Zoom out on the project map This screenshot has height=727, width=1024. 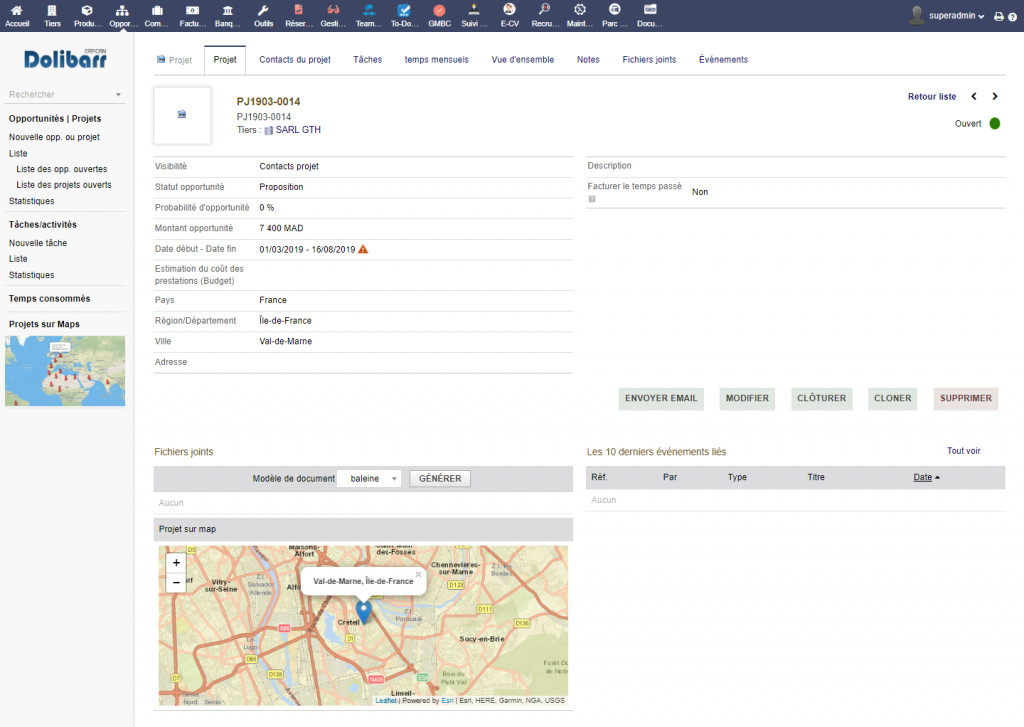click(x=177, y=582)
